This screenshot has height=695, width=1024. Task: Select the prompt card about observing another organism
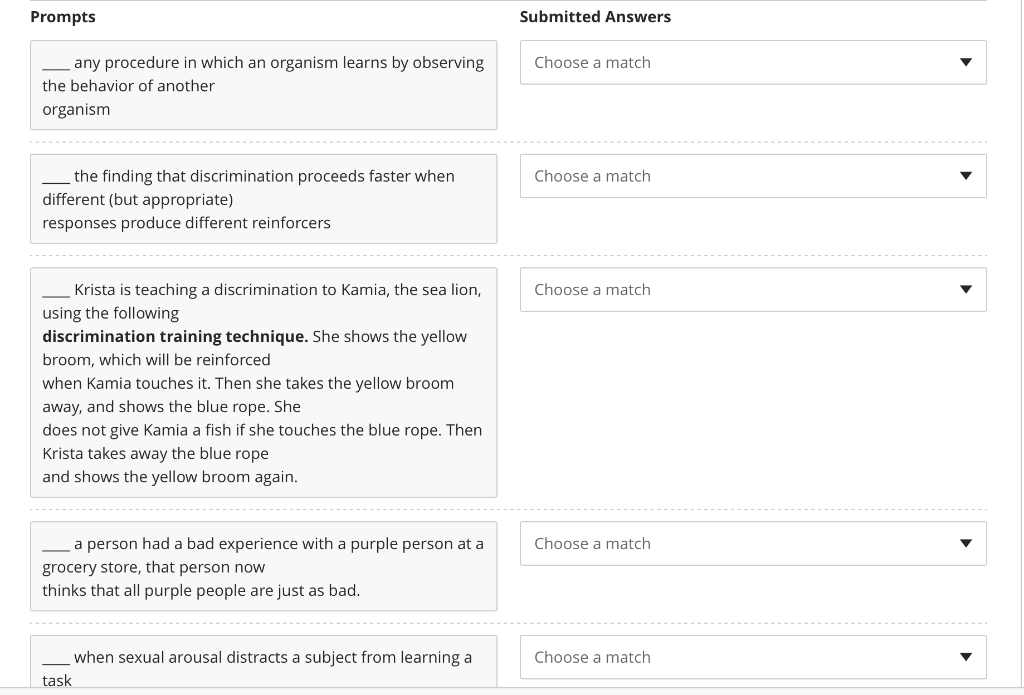point(263,85)
